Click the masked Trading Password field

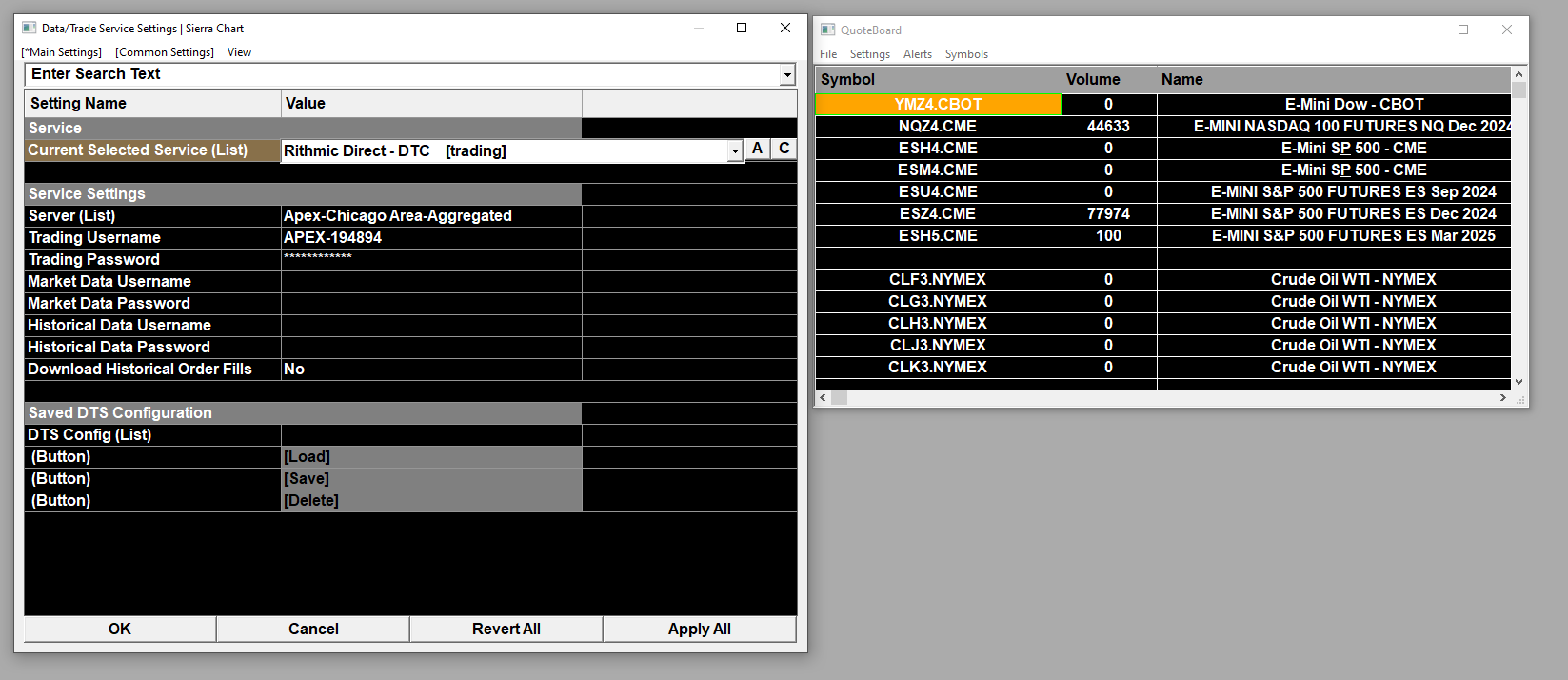pos(431,260)
